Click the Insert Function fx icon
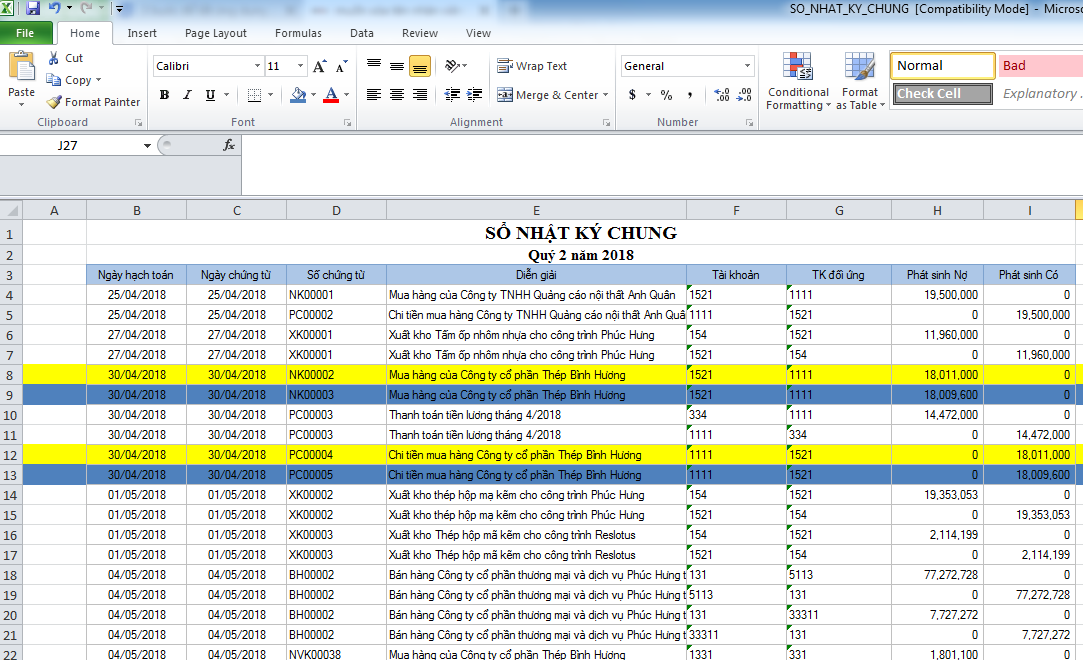 (x=229, y=145)
